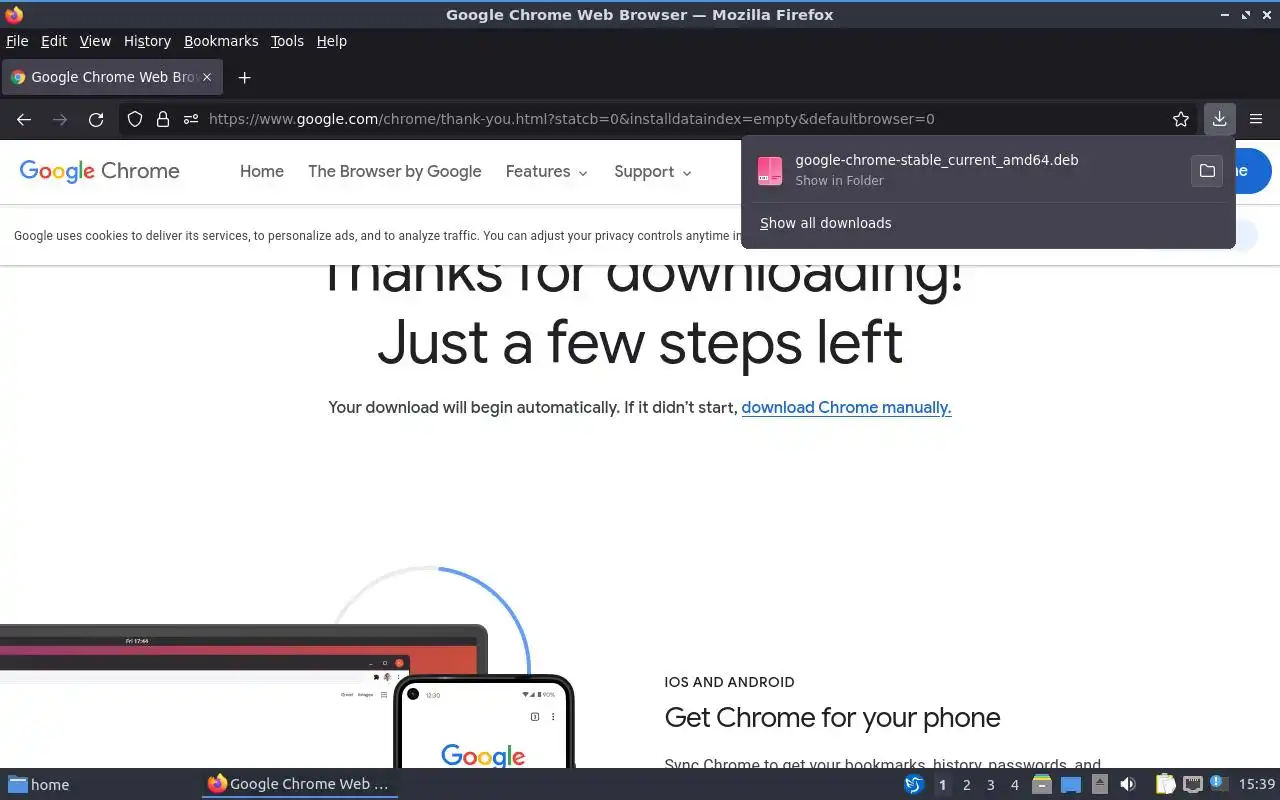Viewport: 1280px width, 800px height.
Task: Open the clipboard manager tray icon
Action: point(1166,785)
